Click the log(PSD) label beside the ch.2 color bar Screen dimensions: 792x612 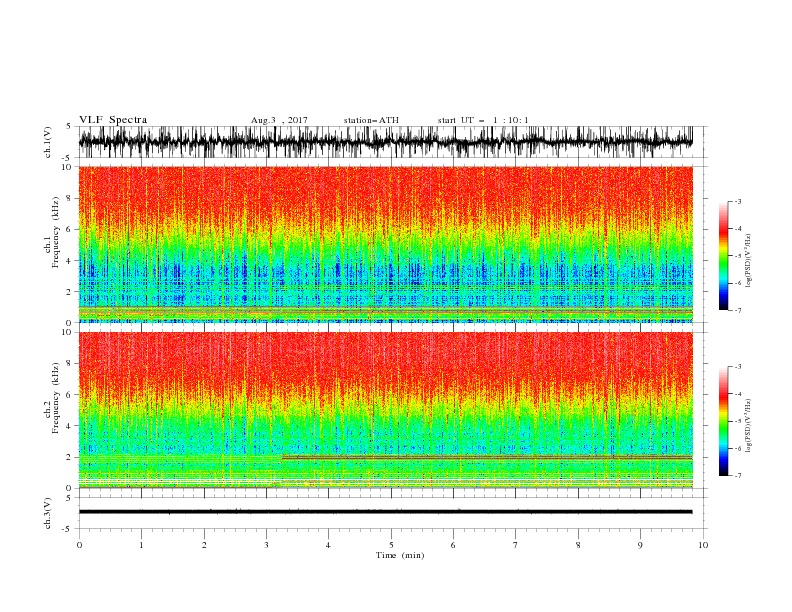(x=749, y=425)
